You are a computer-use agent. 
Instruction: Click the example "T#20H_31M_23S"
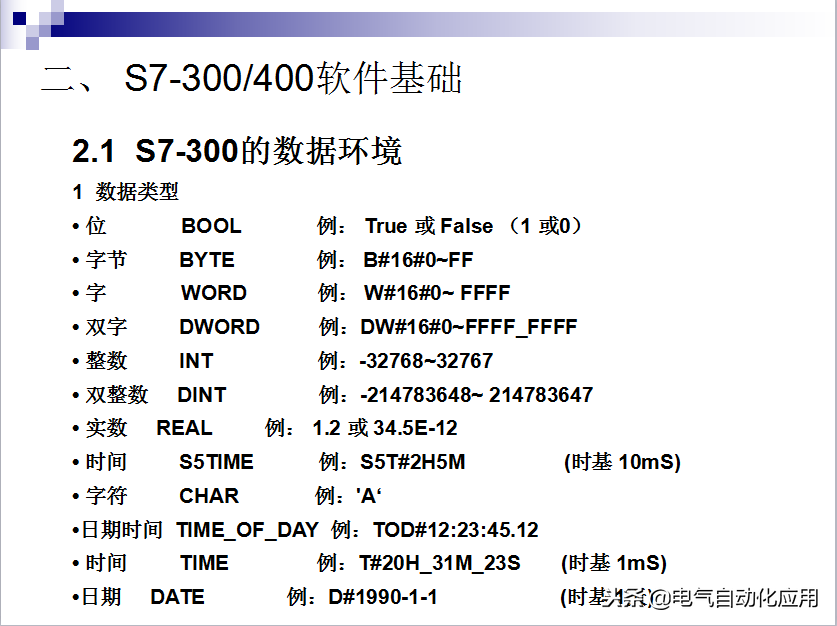(440, 564)
